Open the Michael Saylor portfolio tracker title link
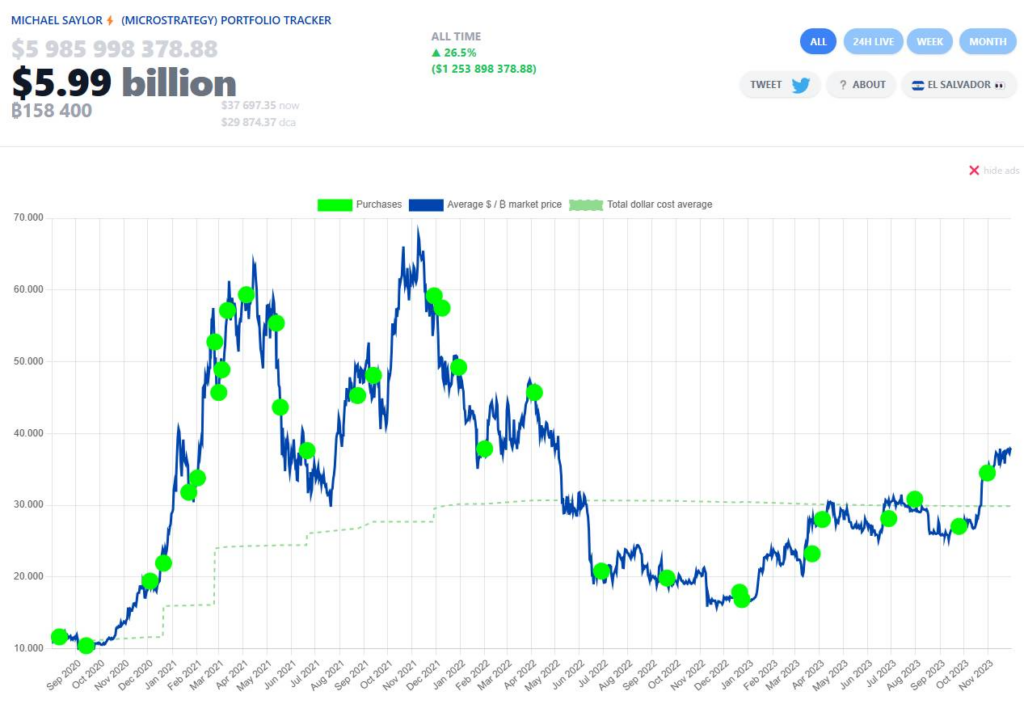The height and width of the screenshot is (704, 1024). (170, 21)
